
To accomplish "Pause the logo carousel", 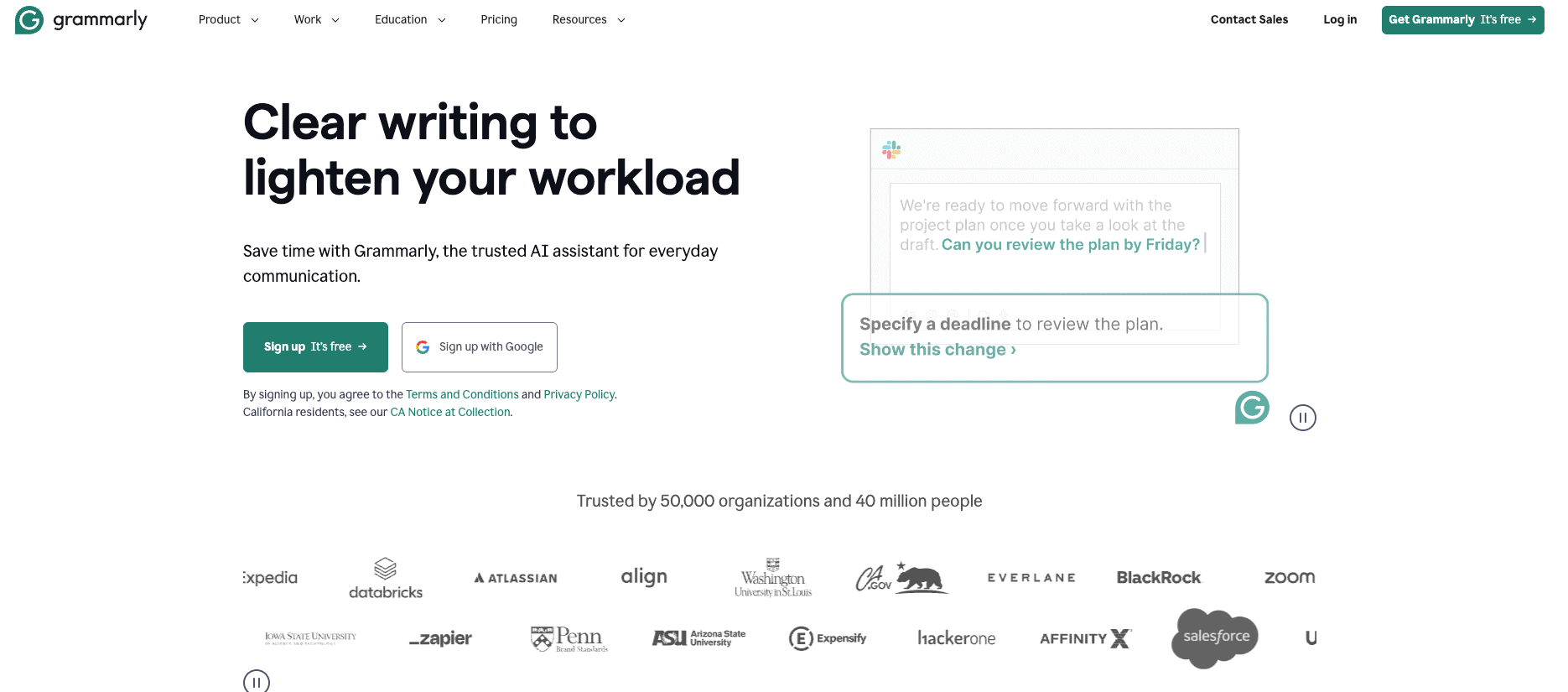I will (x=257, y=682).
